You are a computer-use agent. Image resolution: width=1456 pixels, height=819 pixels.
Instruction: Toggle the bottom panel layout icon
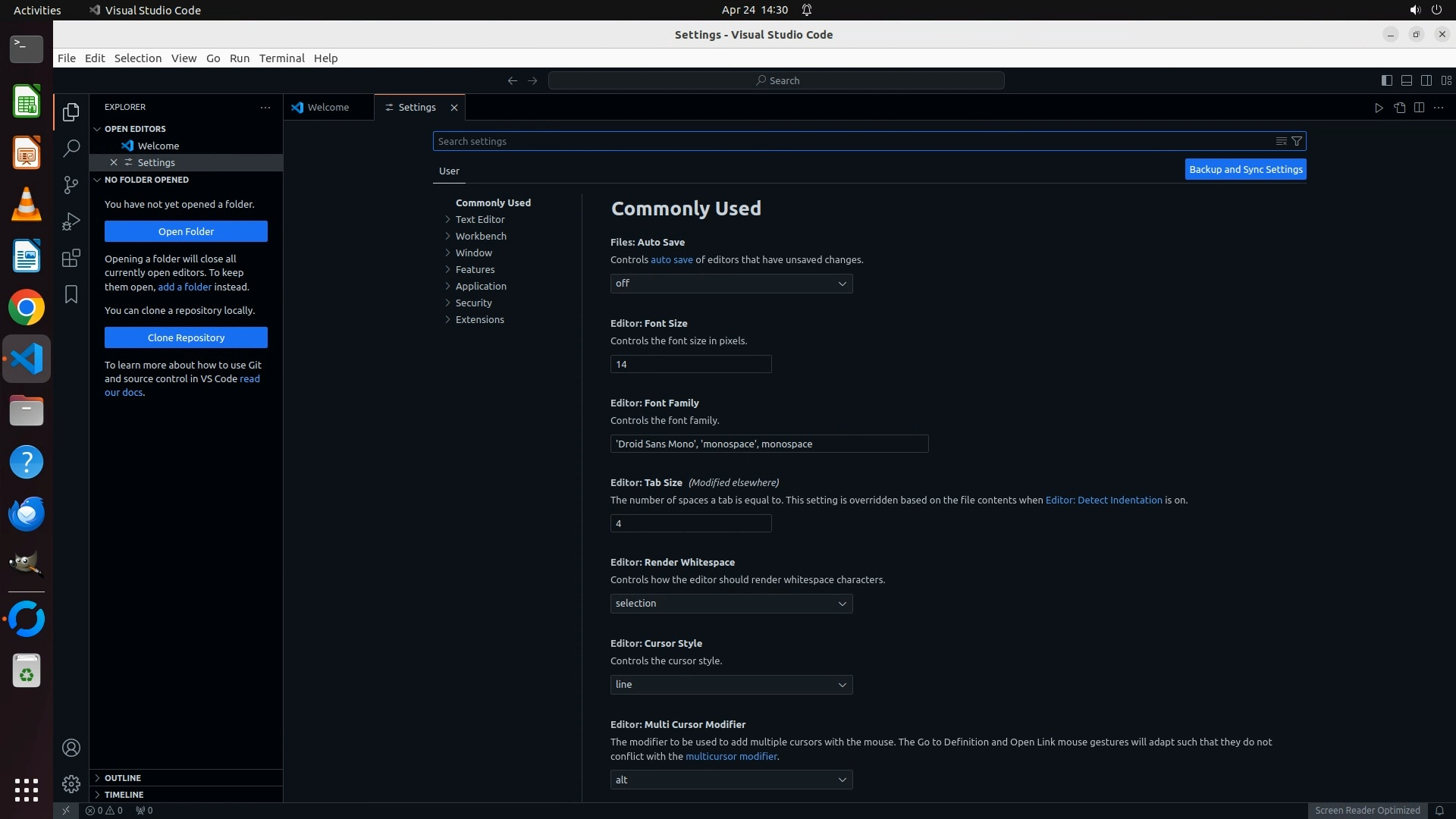coord(1406,80)
